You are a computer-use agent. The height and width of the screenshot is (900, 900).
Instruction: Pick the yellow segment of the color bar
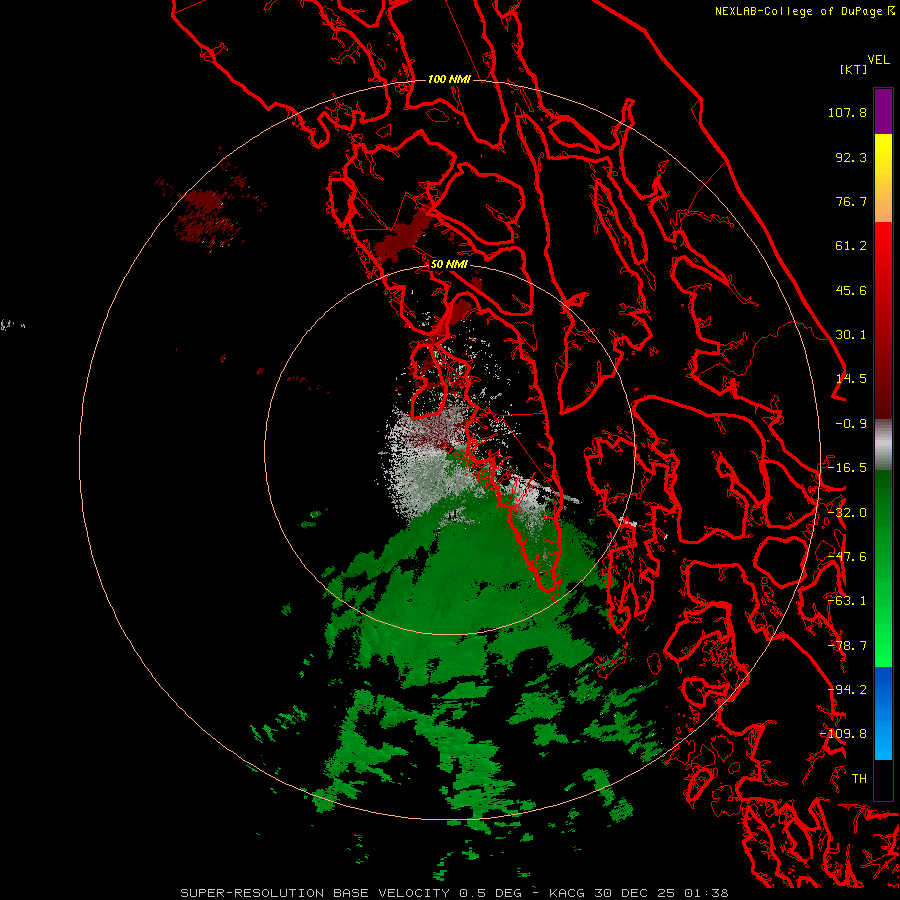[x=883, y=178]
